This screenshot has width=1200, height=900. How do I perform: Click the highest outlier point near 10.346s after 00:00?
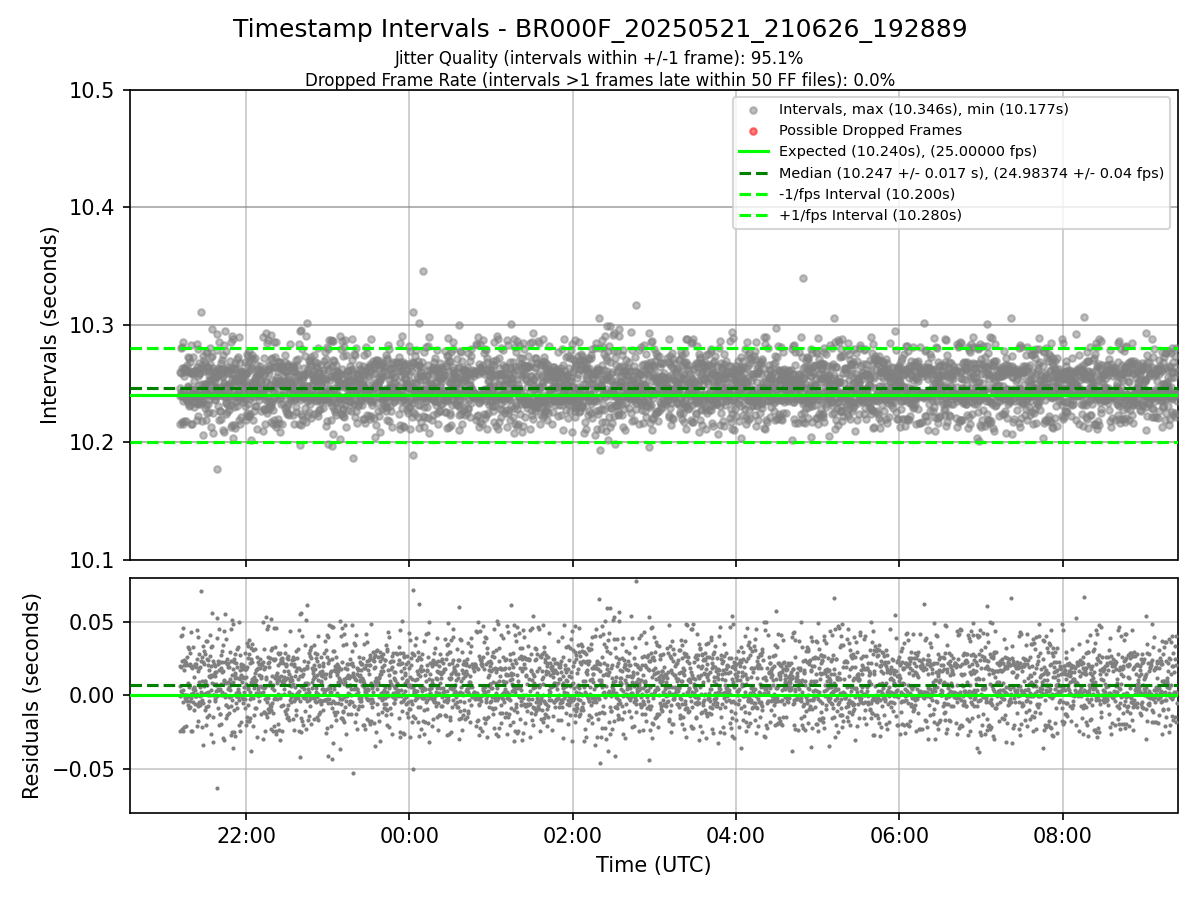423,271
